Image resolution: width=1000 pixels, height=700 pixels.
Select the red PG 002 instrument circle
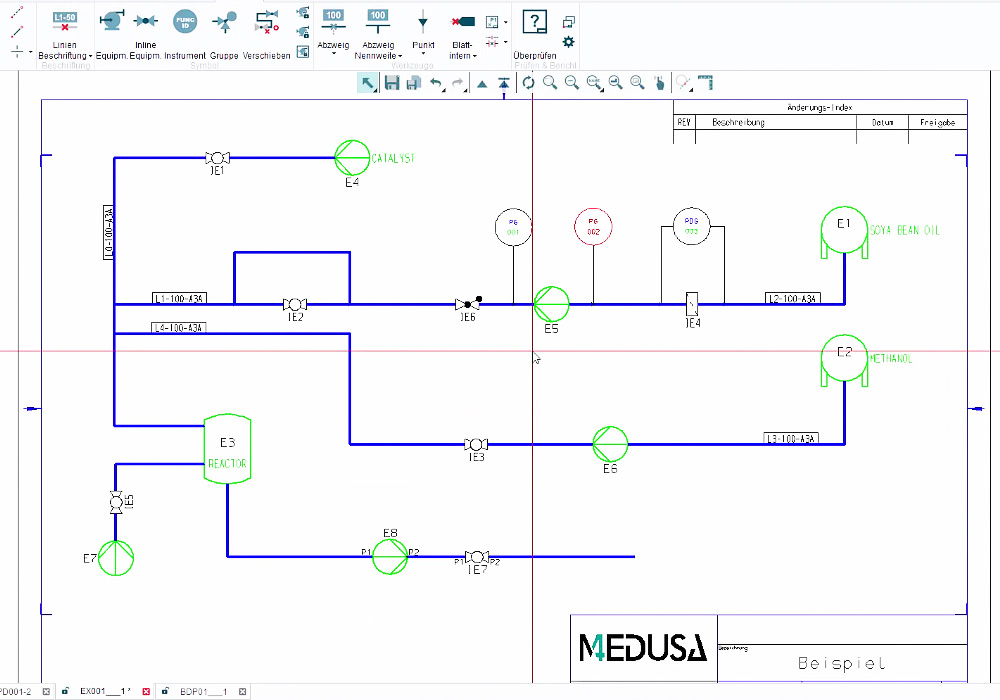coord(593,227)
